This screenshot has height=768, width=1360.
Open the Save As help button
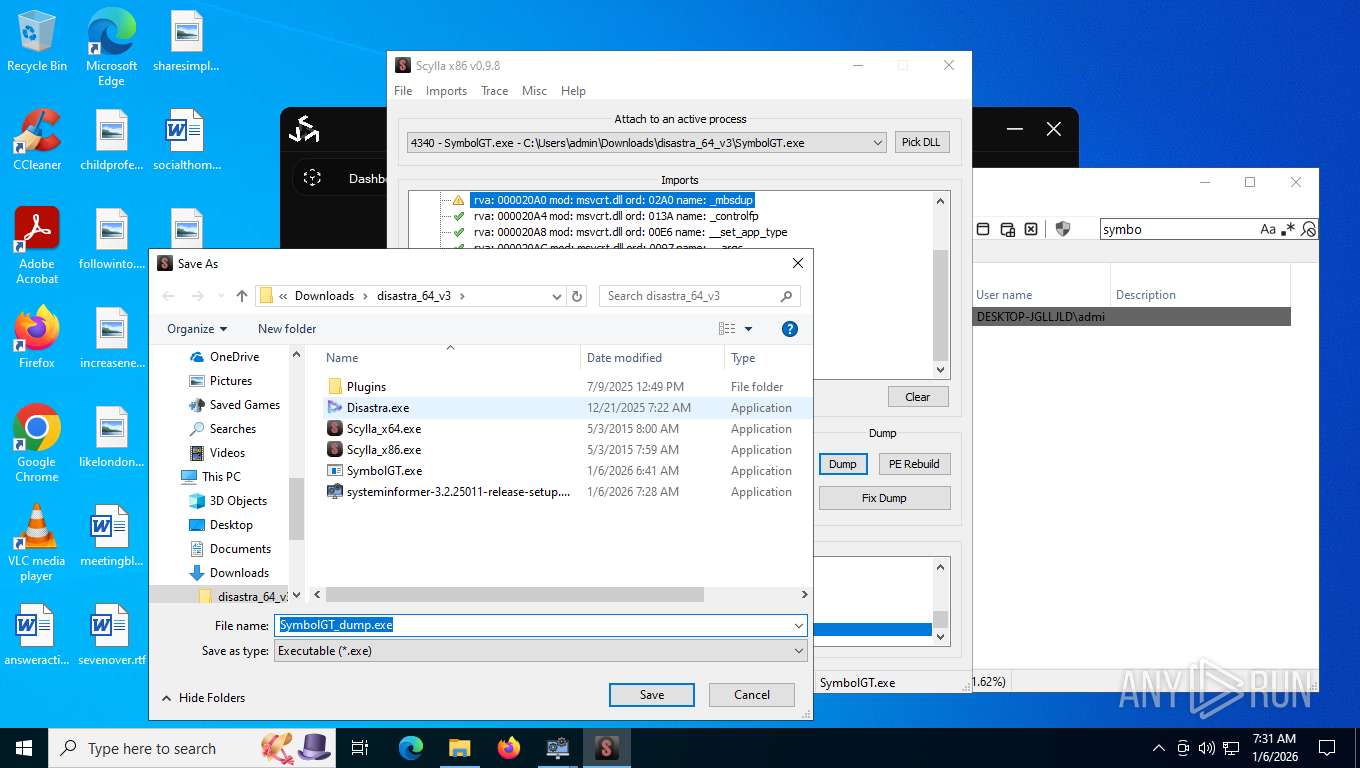(789, 329)
